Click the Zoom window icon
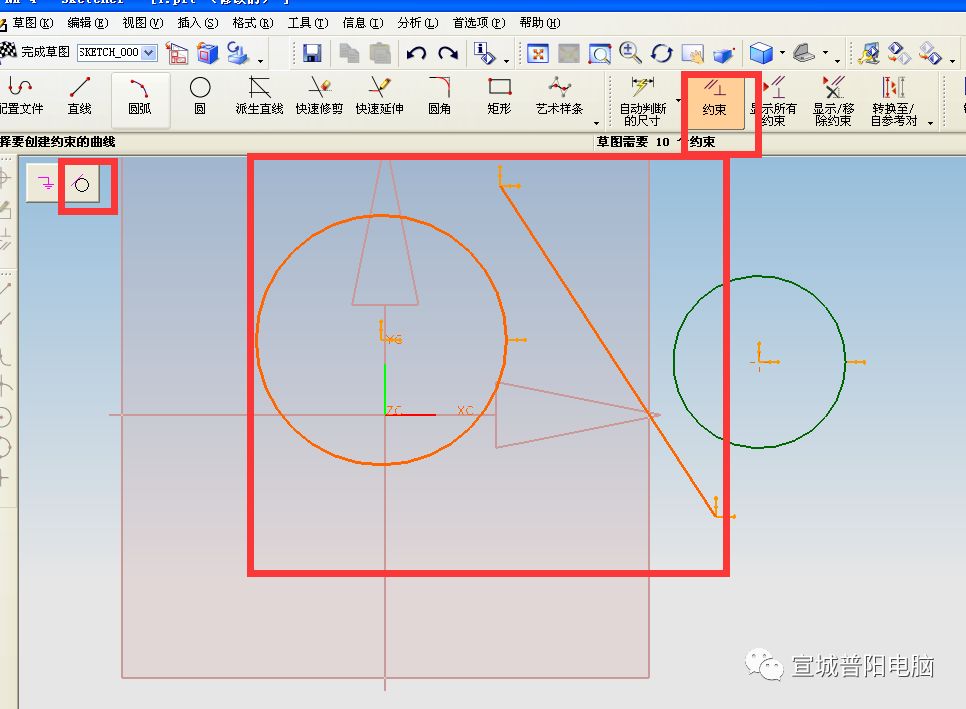The image size is (966, 709). (x=599, y=53)
